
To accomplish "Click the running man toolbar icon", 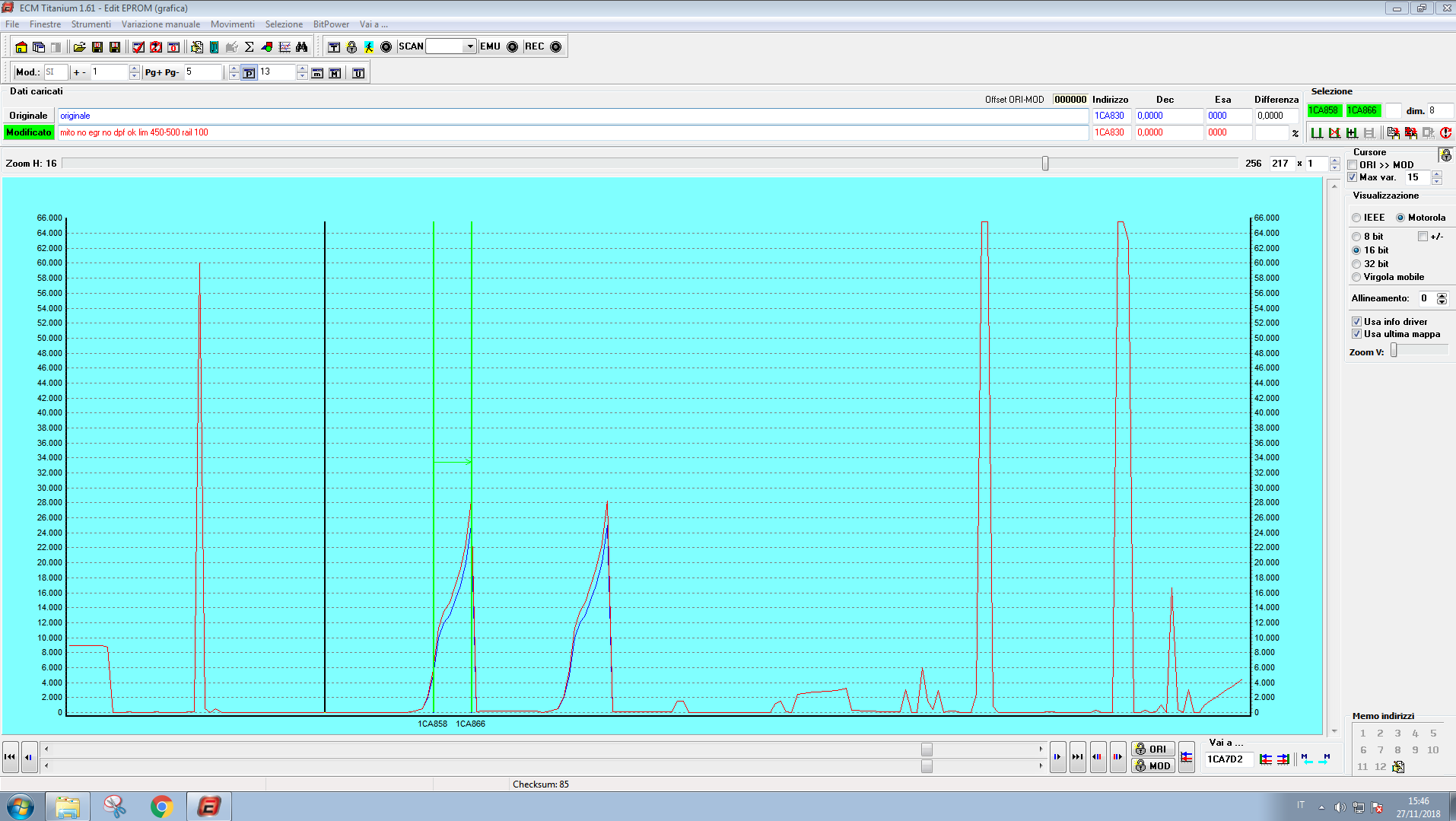I will 369,47.
